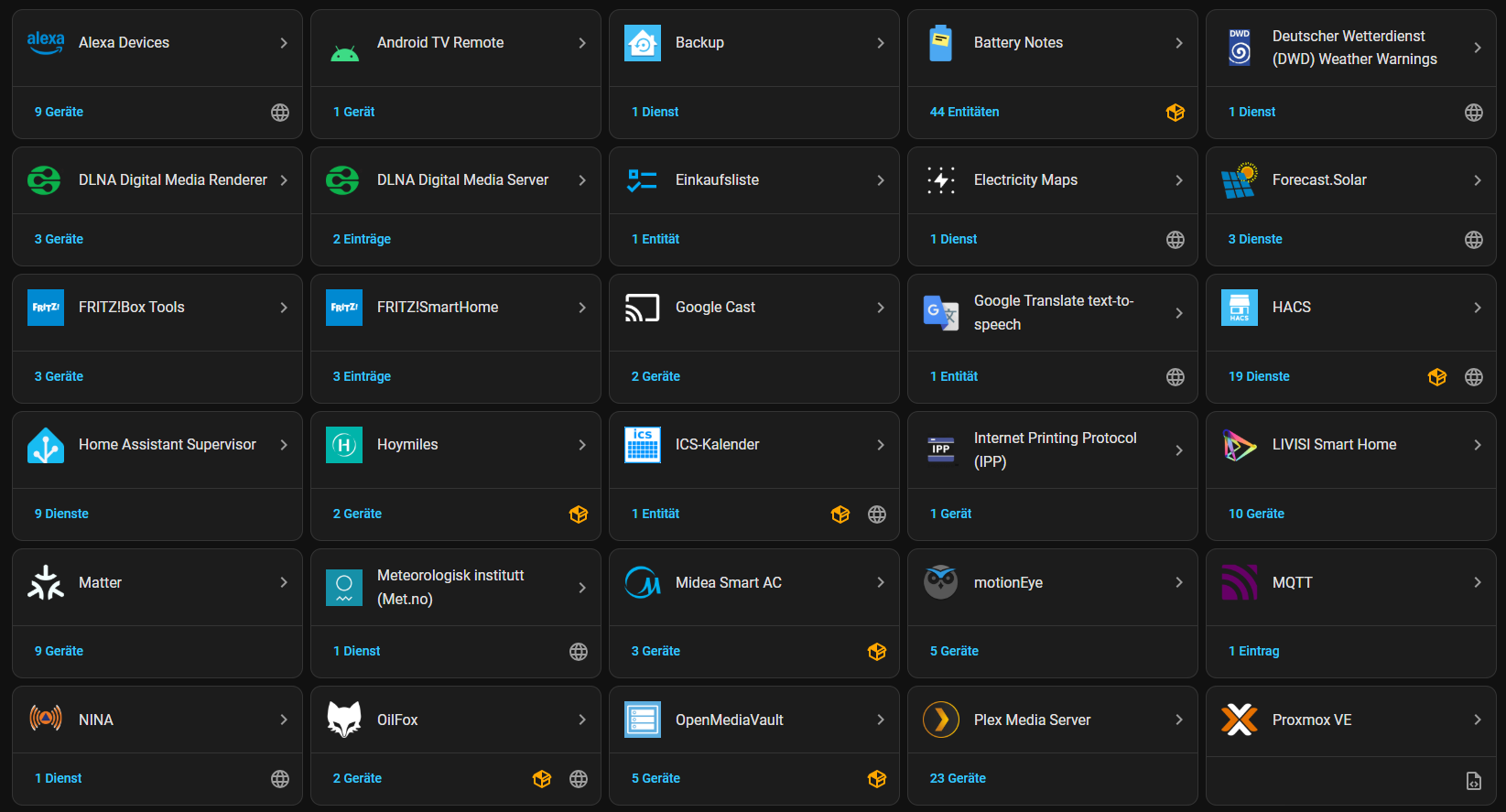Click the Alexa Devices logo icon
Screen dimensions: 1506x812
[46, 43]
